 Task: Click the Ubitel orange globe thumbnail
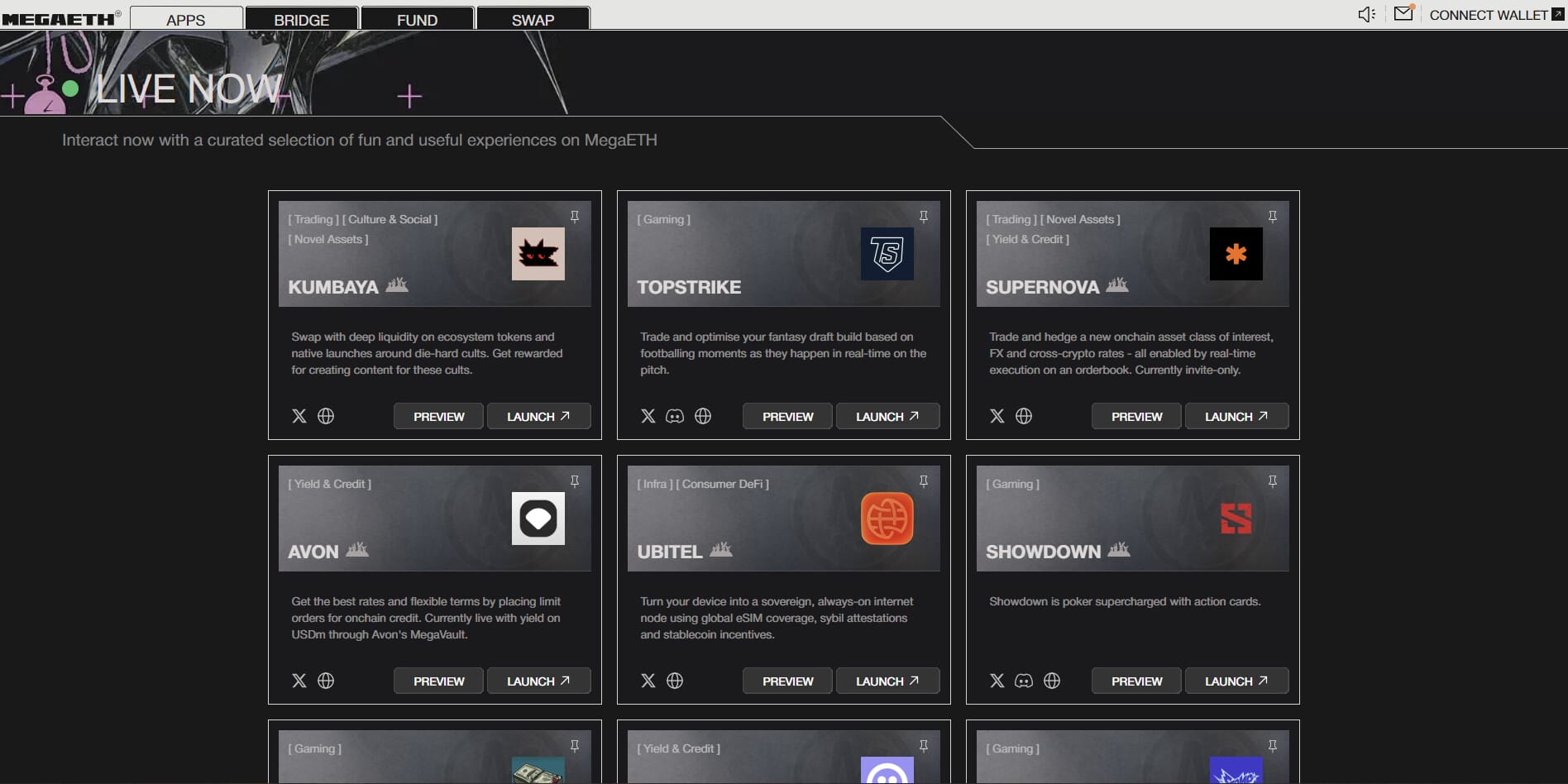(x=887, y=519)
